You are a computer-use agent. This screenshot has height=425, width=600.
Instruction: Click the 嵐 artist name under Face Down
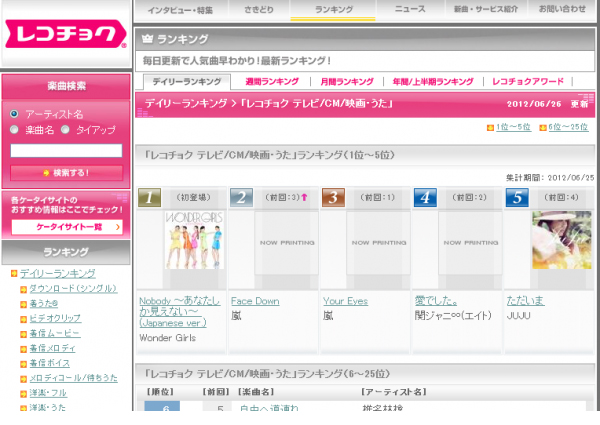tap(236, 316)
